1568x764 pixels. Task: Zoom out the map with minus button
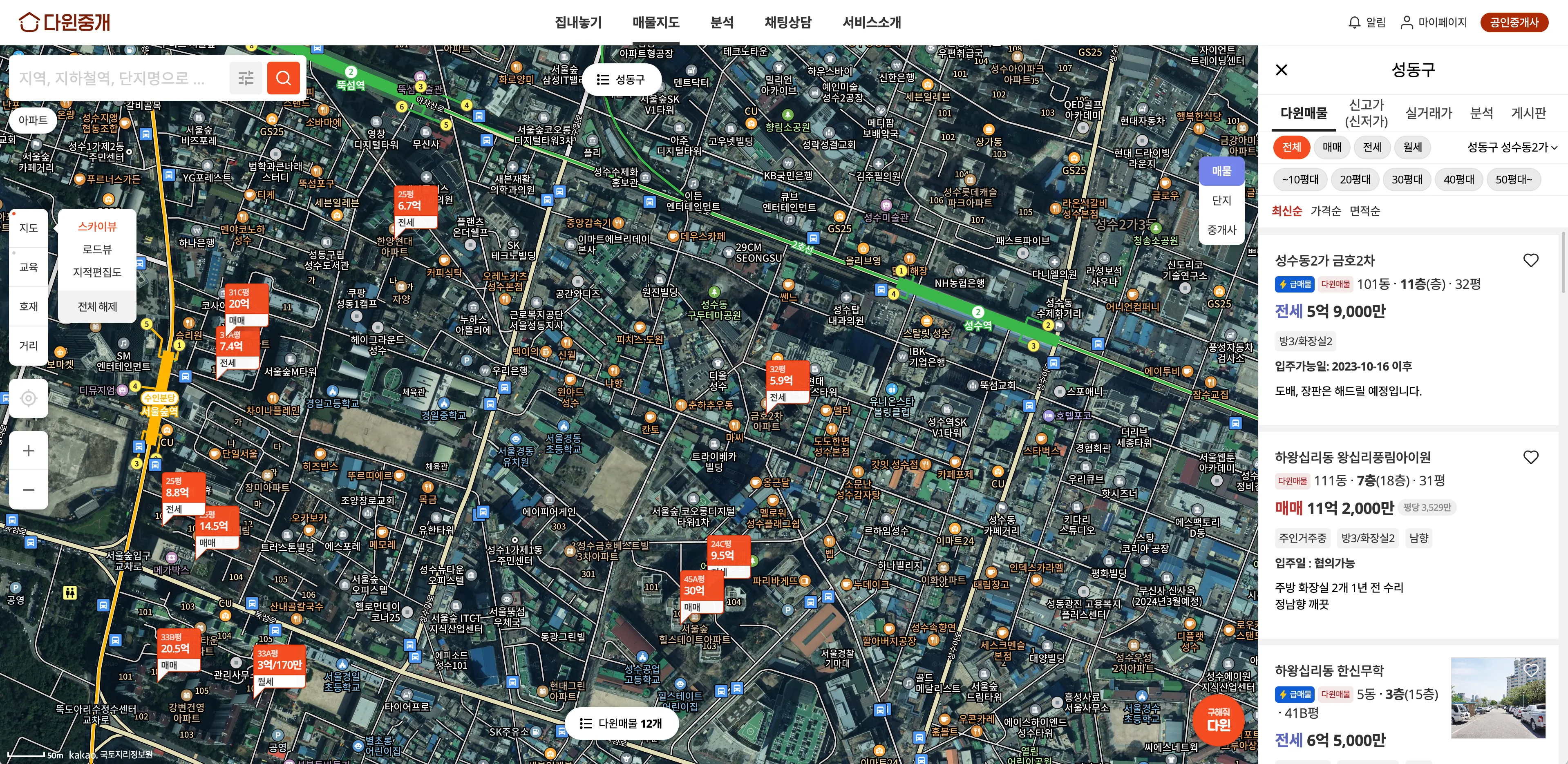pos(29,489)
